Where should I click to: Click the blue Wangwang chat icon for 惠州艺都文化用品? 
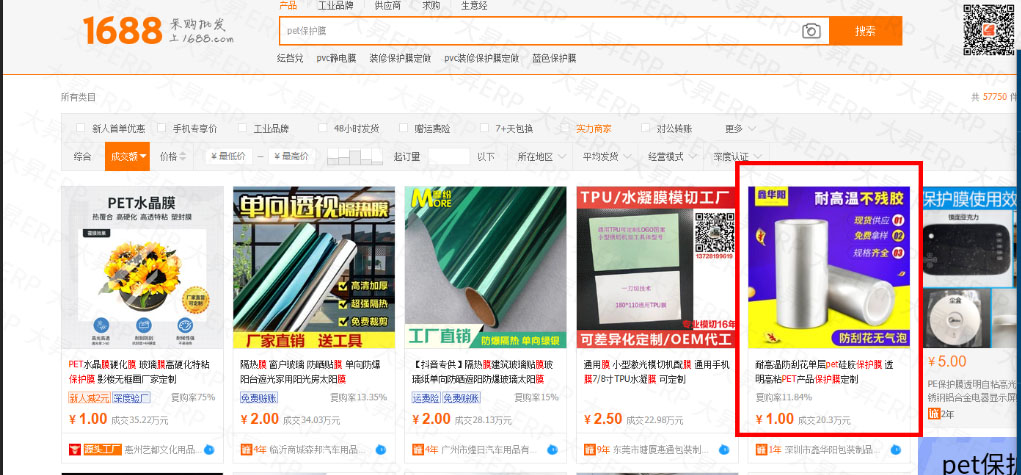point(209,450)
